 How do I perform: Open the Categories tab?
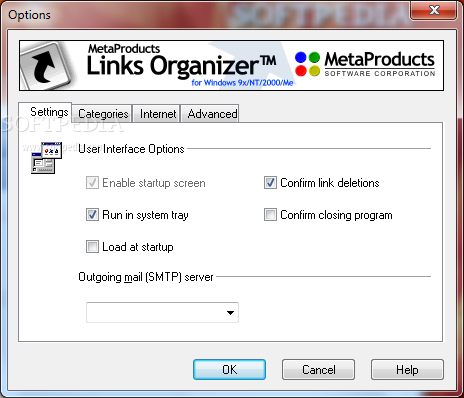(x=103, y=114)
